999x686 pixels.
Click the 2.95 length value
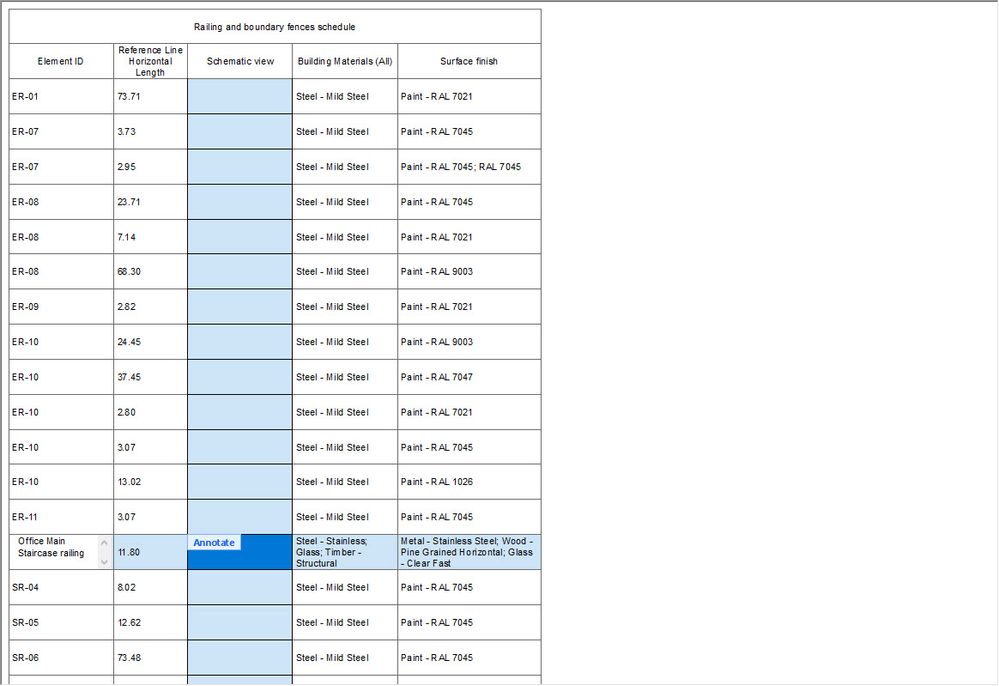click(126, 167)
